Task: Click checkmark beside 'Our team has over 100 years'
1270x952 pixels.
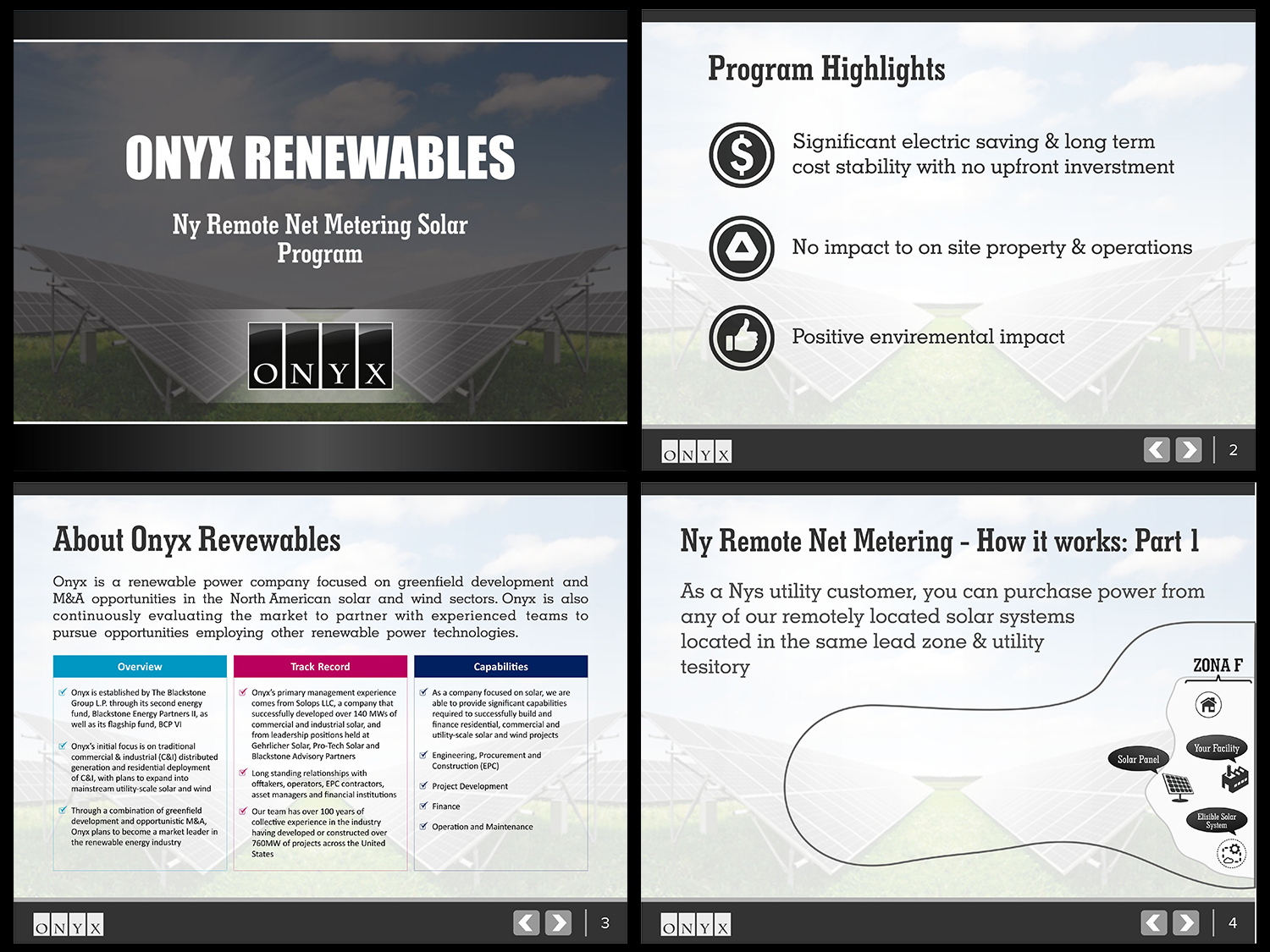Action: (244, 811)
